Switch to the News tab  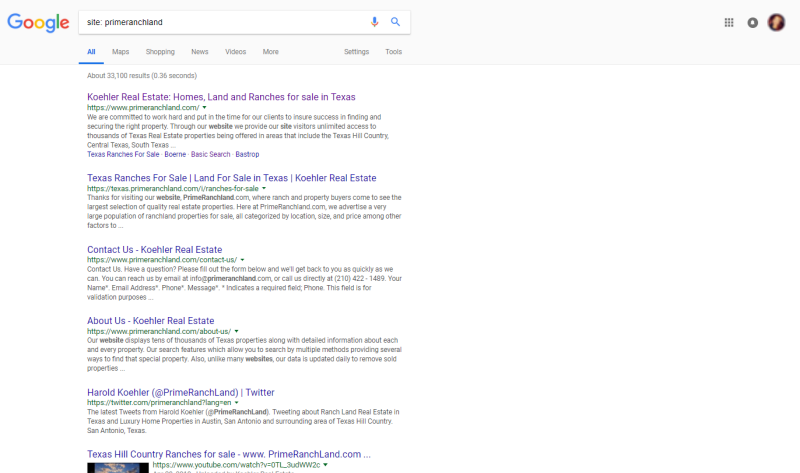[199, 52]
